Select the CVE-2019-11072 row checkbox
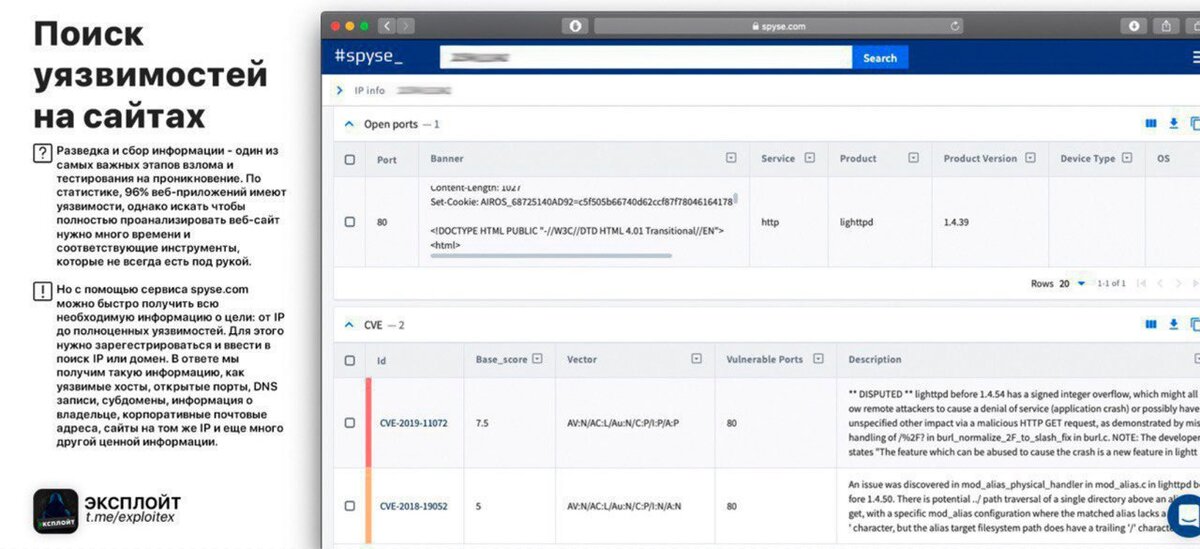Image resolution: width=1200 pixels, height=549 pixels. point(350,423)
